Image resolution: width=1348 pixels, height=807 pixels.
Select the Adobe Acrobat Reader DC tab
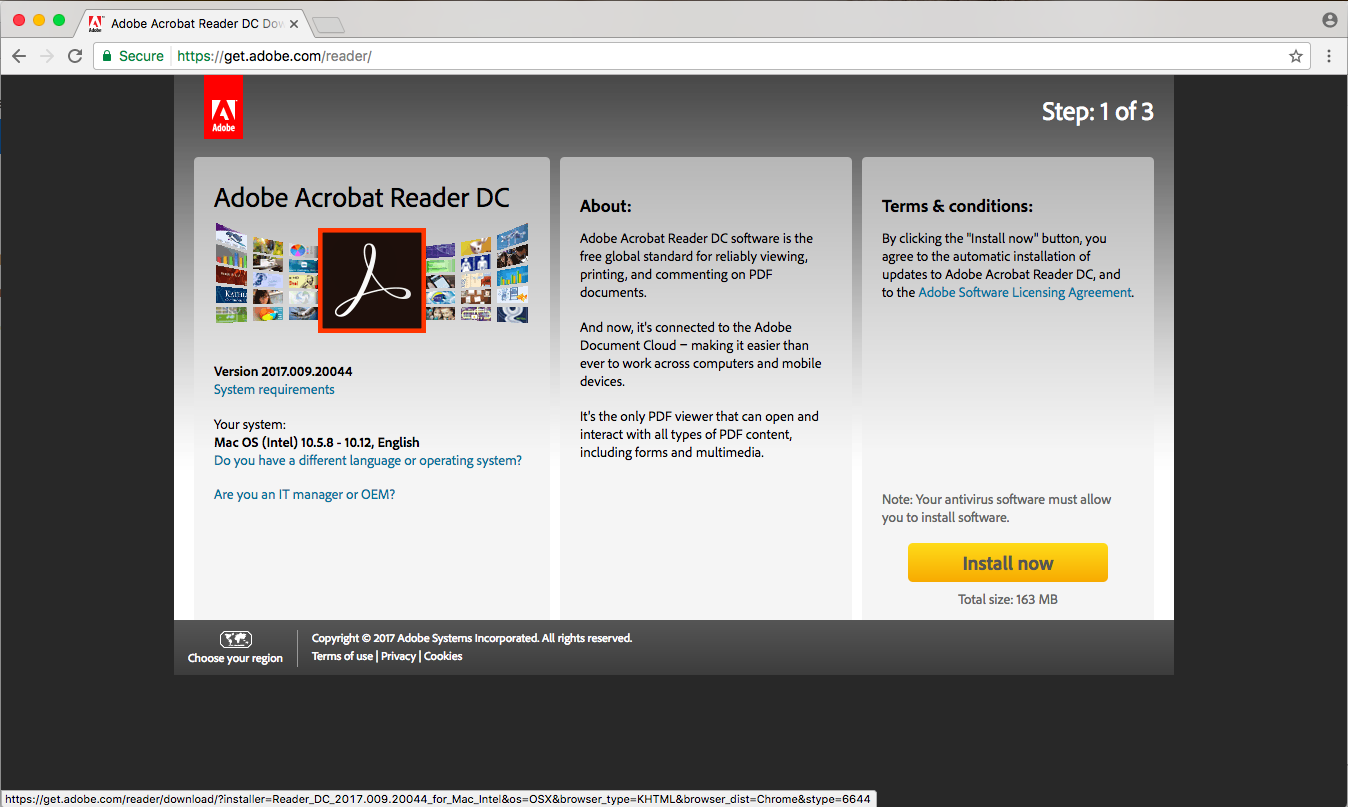pyautogui.click(x=193, y=23)
